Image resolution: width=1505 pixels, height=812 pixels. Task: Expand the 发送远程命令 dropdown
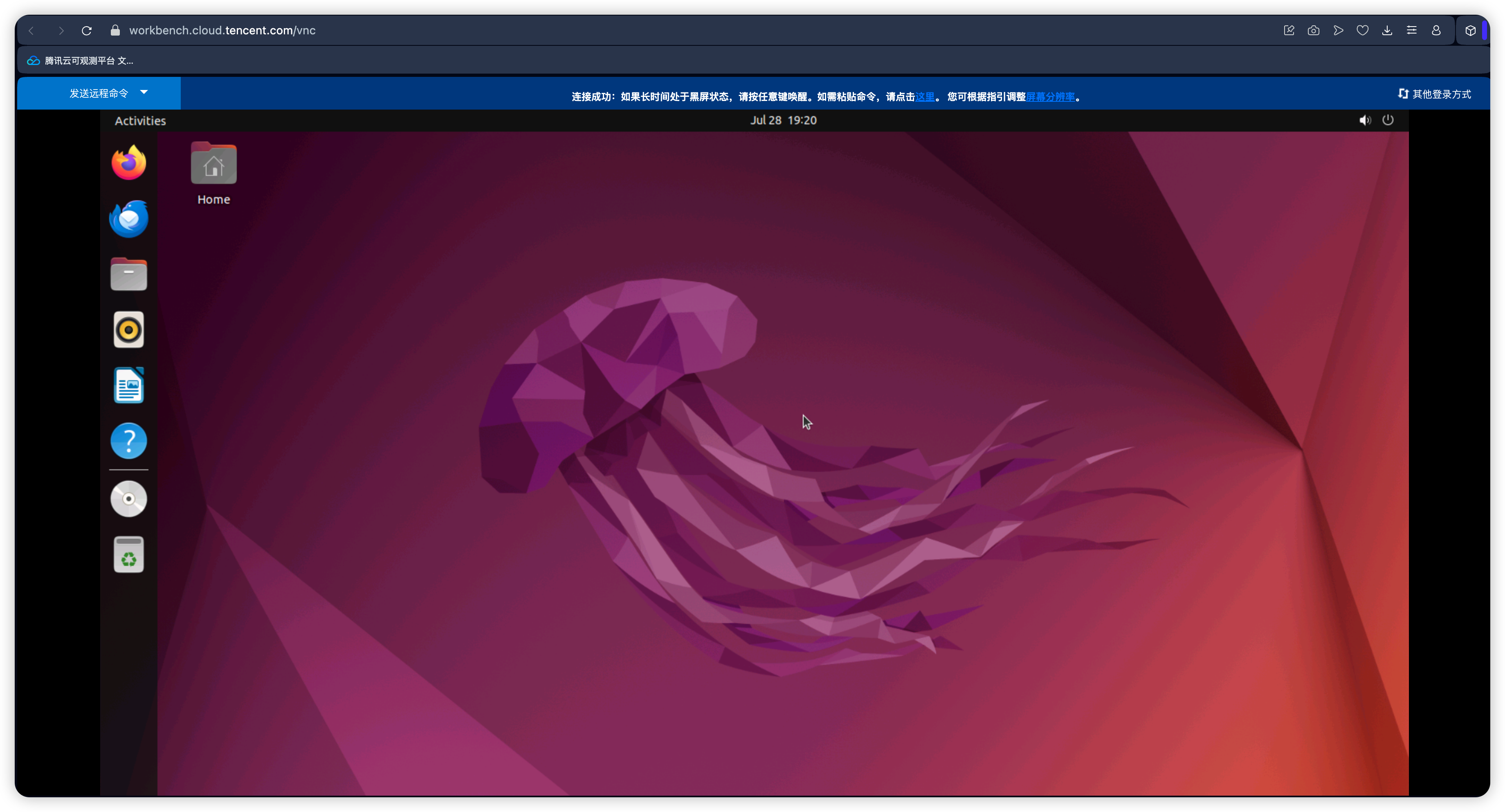(99, 93)
